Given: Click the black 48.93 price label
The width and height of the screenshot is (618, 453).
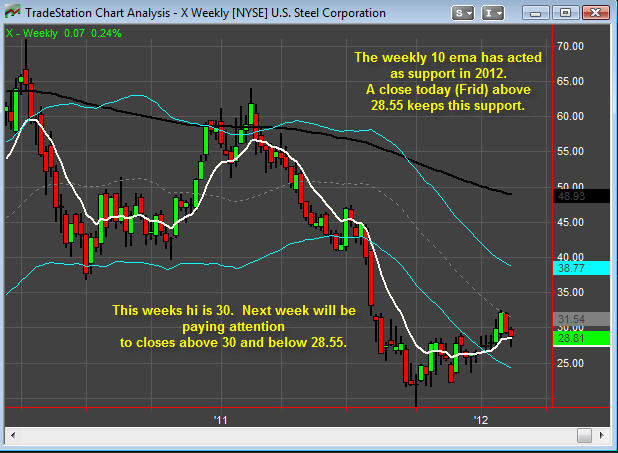Looking at the screenshot, I should pyautogui.click(x=581, y=196).
